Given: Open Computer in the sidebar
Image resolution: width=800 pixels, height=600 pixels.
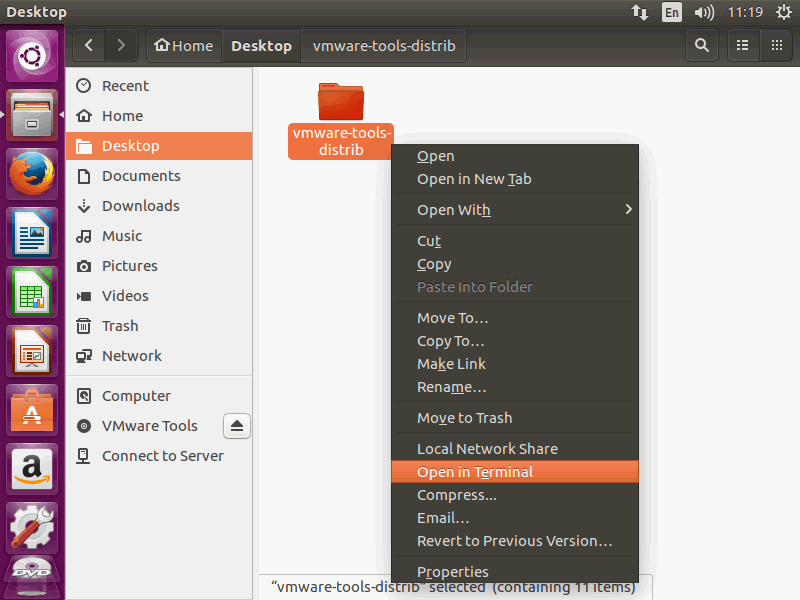Looking at the screenshot, I should pyautogui.click(x=159, y=396).
